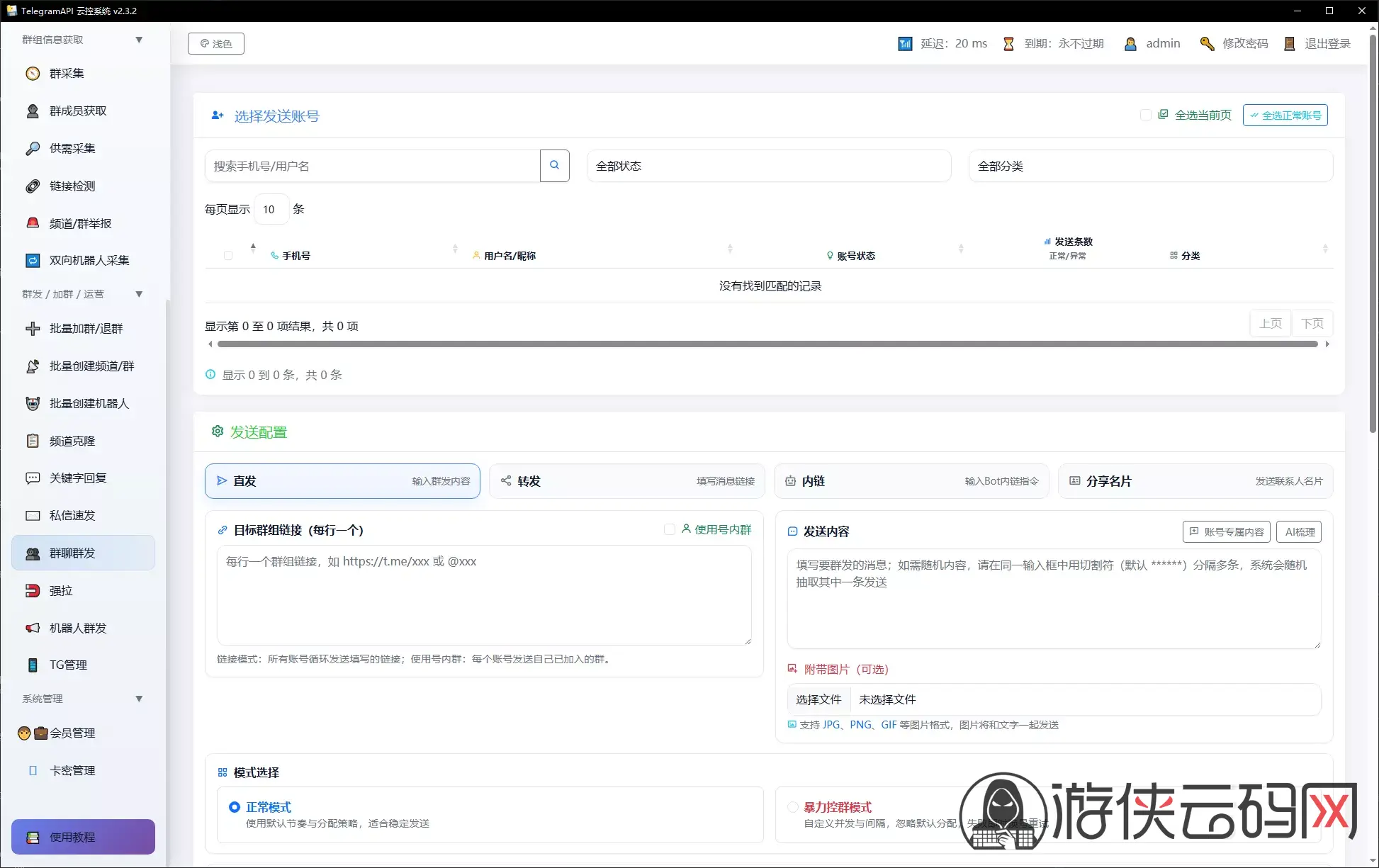The image size is (1379, 868).
Task: Select the 暴力控群模式 radio button
Action: pos(793,807)
